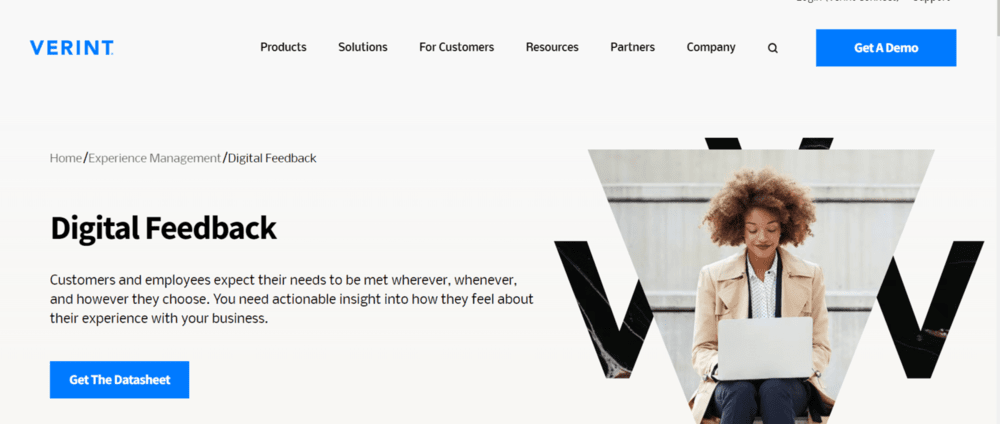Click the Digital Feedback breadcrumb item
Screen dimensions: 1000x424
272,158
